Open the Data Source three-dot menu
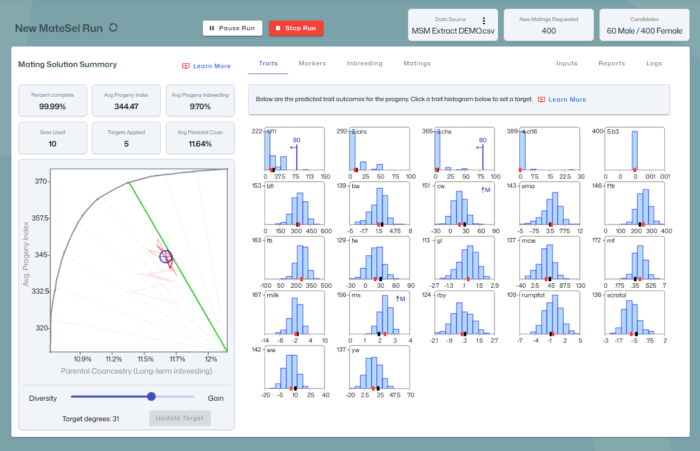 (483, 20)
